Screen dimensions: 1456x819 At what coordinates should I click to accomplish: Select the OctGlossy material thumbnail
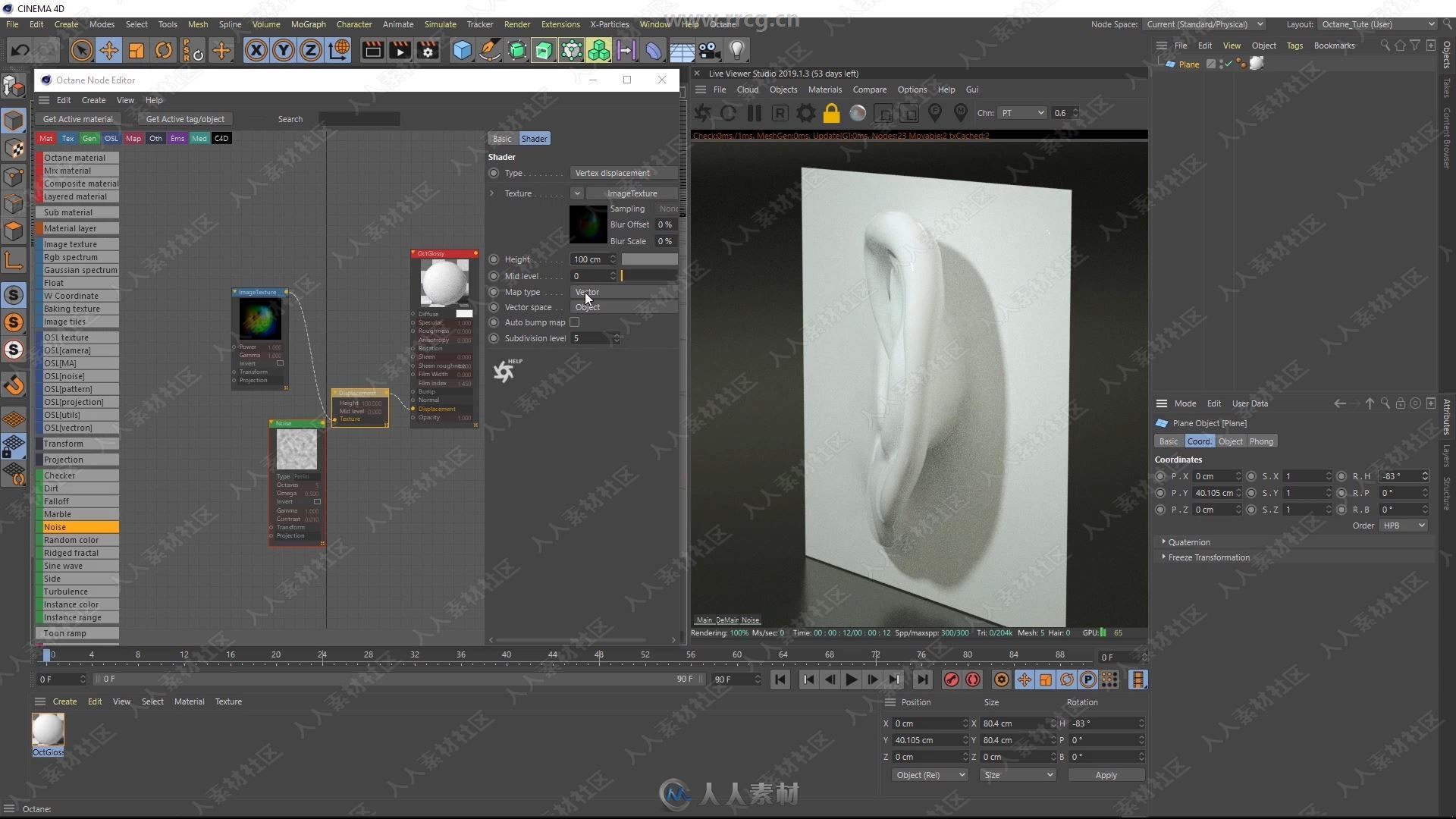48,730
